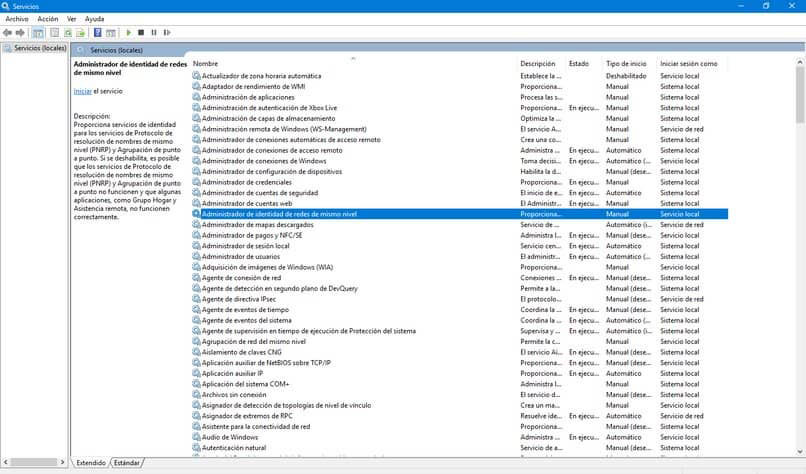Open the Acción menu
806x474 pixels.
(x=47, y=19)
